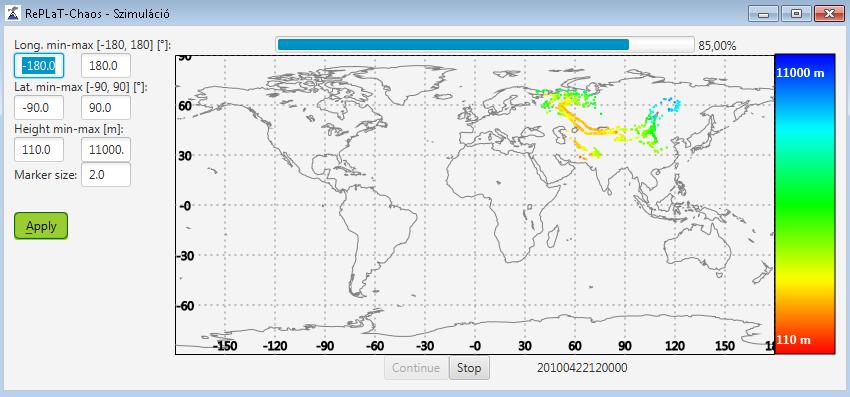Click the blue particle cluster over eastern Siberia

click(x=672, y=103)
